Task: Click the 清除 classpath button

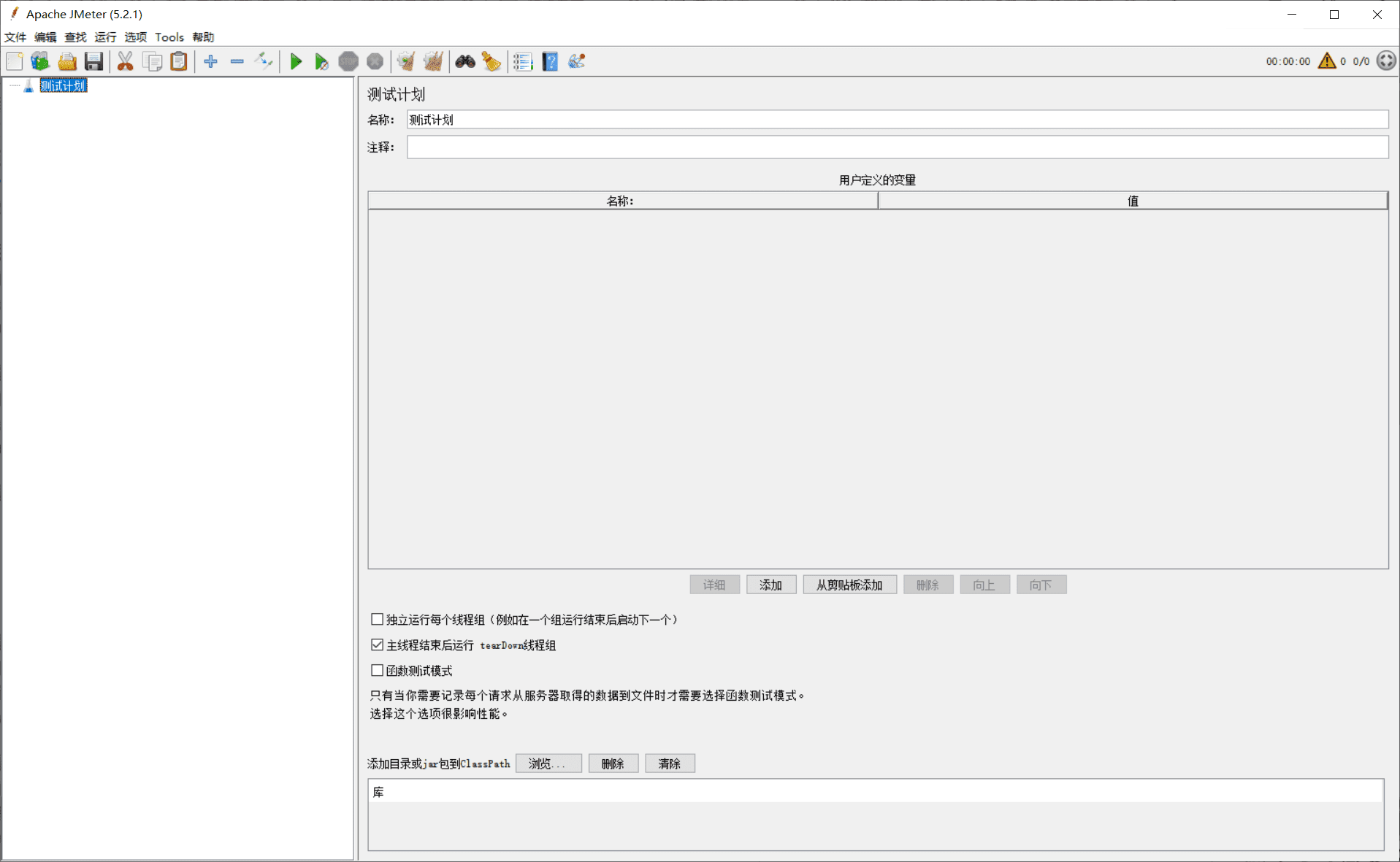Action: click(670, 763)
